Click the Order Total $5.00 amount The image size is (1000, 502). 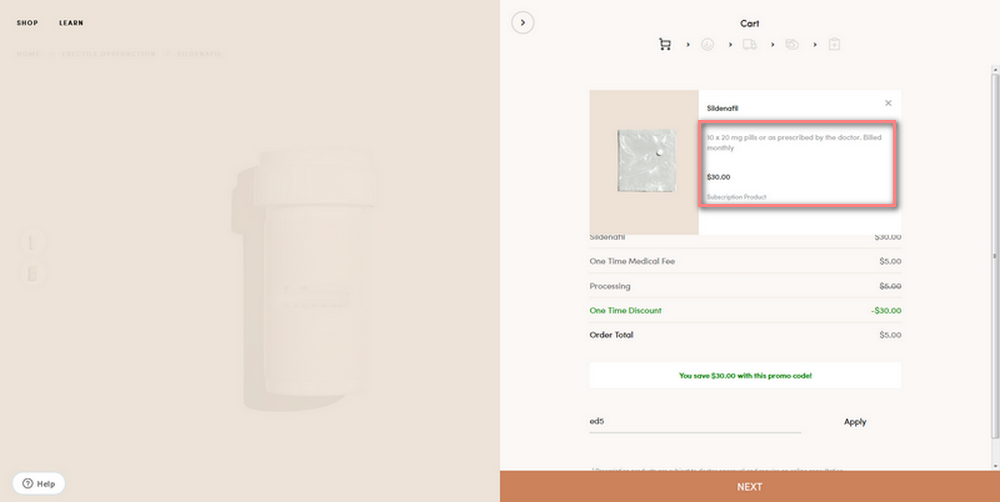[x=890, y=335]
